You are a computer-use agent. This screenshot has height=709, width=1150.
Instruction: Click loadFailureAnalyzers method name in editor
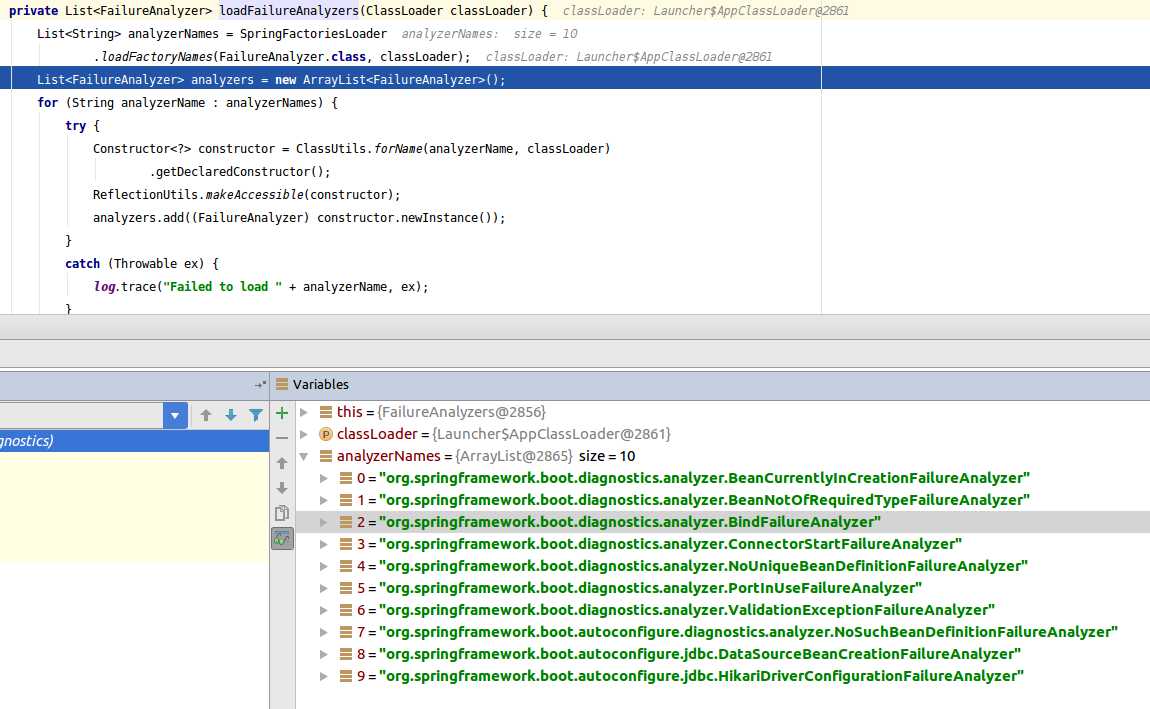pyautogui.click(x=289, y=10)
